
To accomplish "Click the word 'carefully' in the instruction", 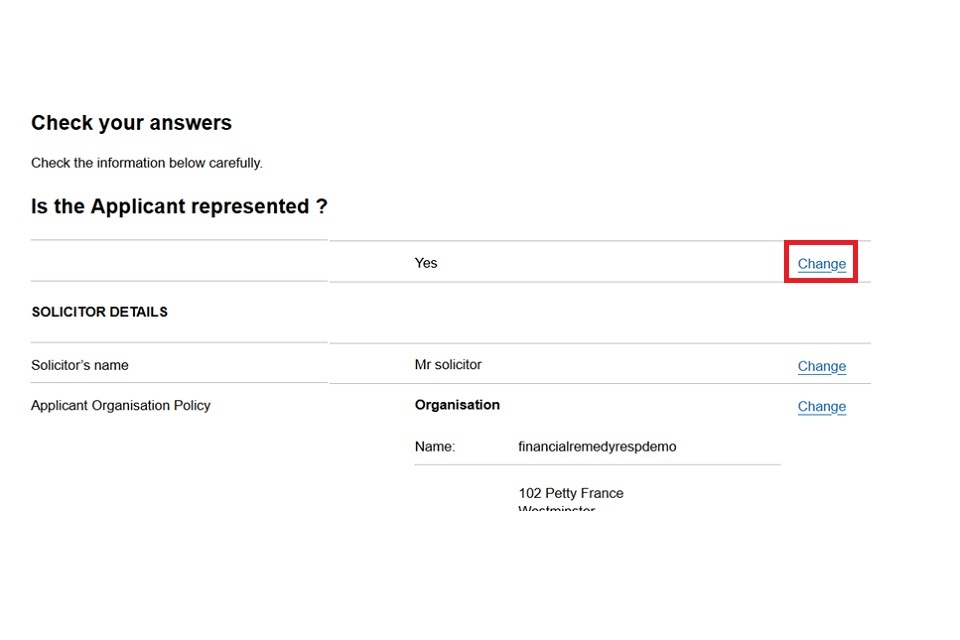I will pos(236,163).
